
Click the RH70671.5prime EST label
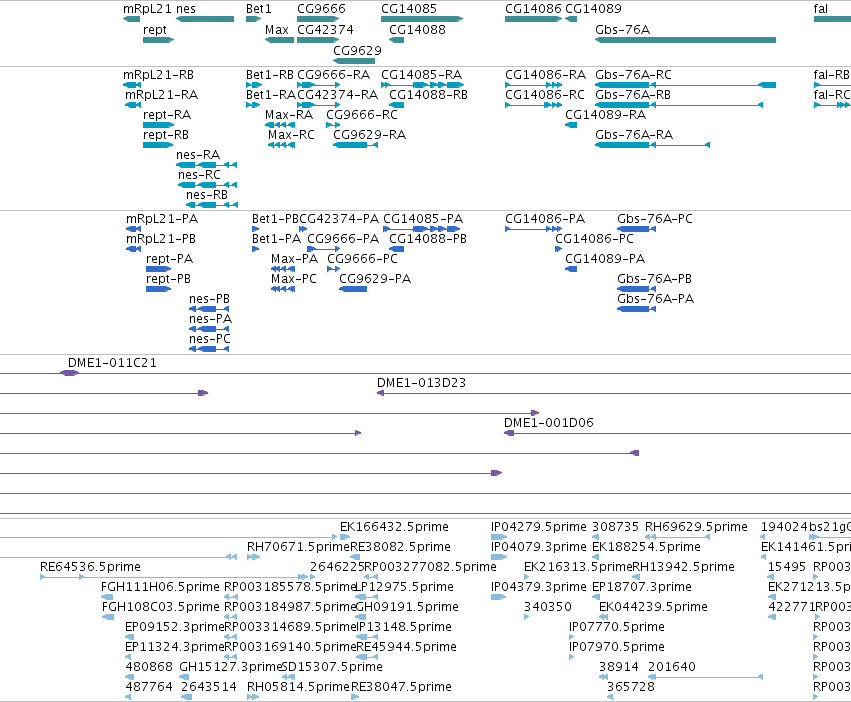click(x=299, y=547)
